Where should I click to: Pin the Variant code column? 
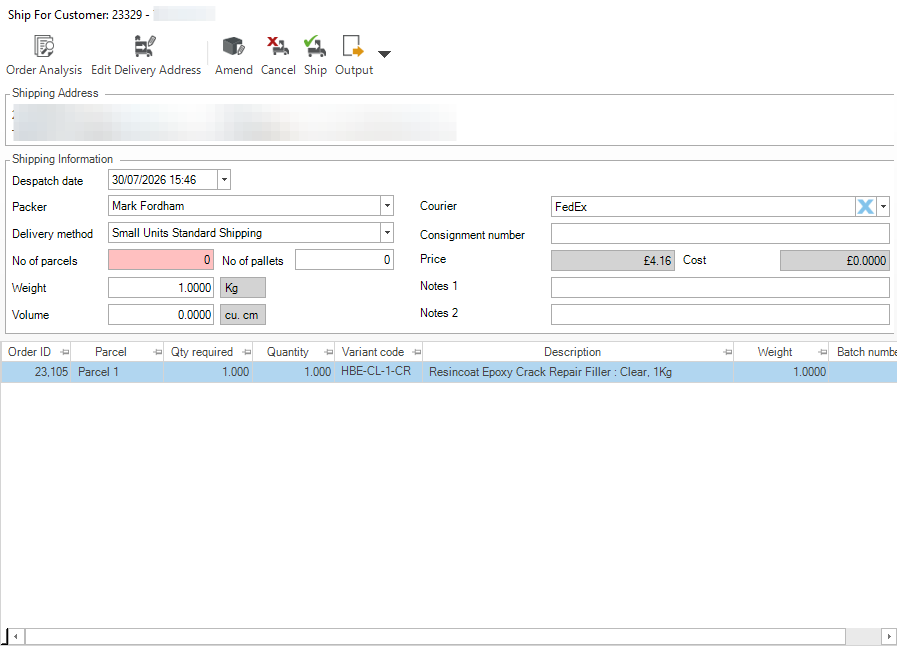416,352
